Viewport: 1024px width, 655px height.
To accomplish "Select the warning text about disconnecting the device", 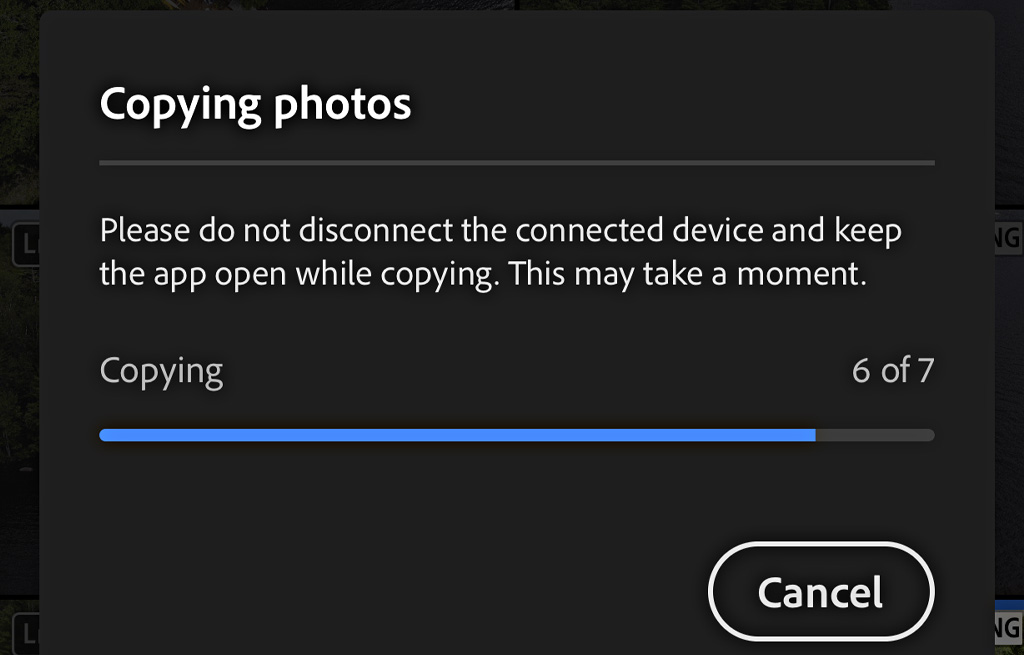I will tap(500, 251).
